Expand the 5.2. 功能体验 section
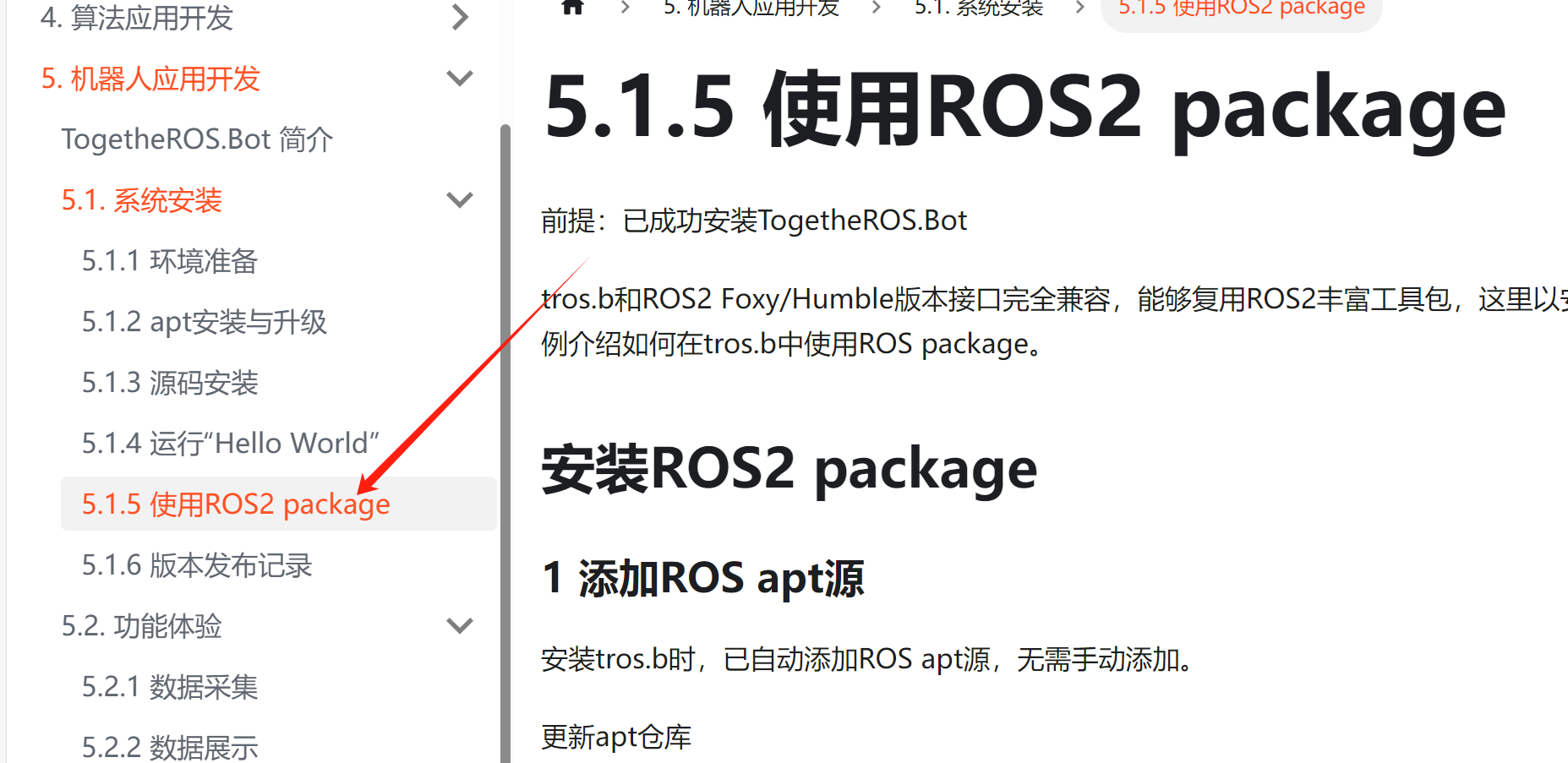This screenshot has height=763, width=1568. (x=459, y=626)
